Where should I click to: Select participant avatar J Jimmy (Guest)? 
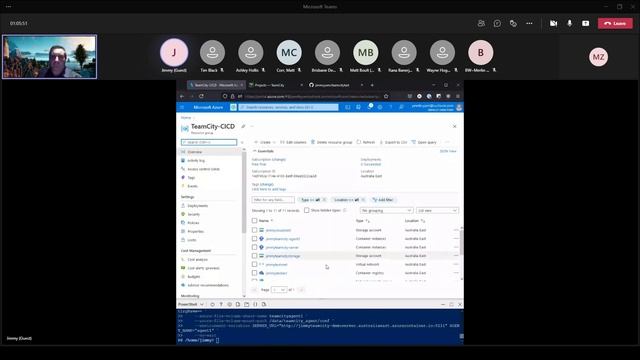pos(174,52)
